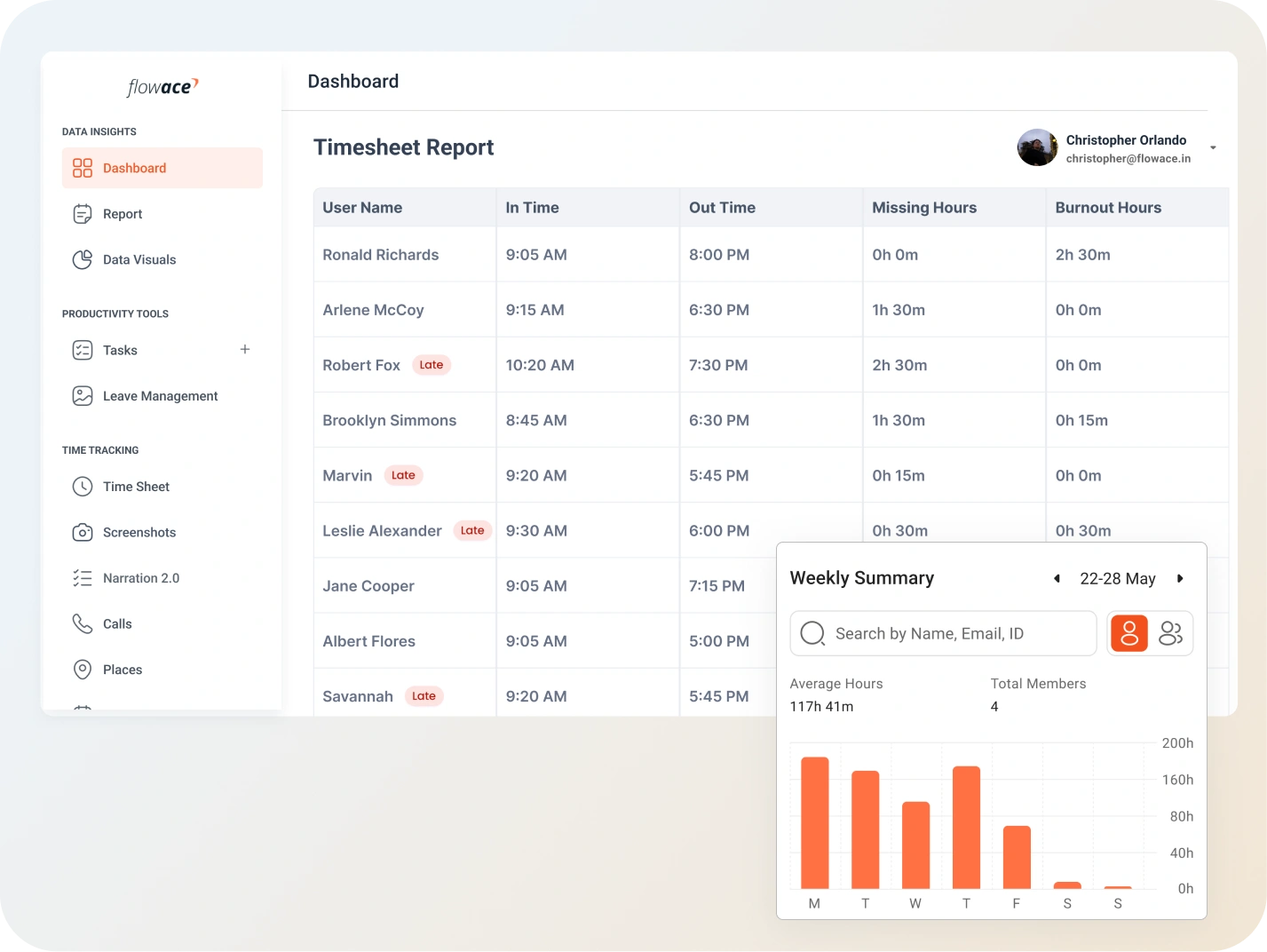Viewport: 1267px width, 952px height.
Task: Click the Tasks checklist icon
Action: pyautogui.click(x=83, y=350)
